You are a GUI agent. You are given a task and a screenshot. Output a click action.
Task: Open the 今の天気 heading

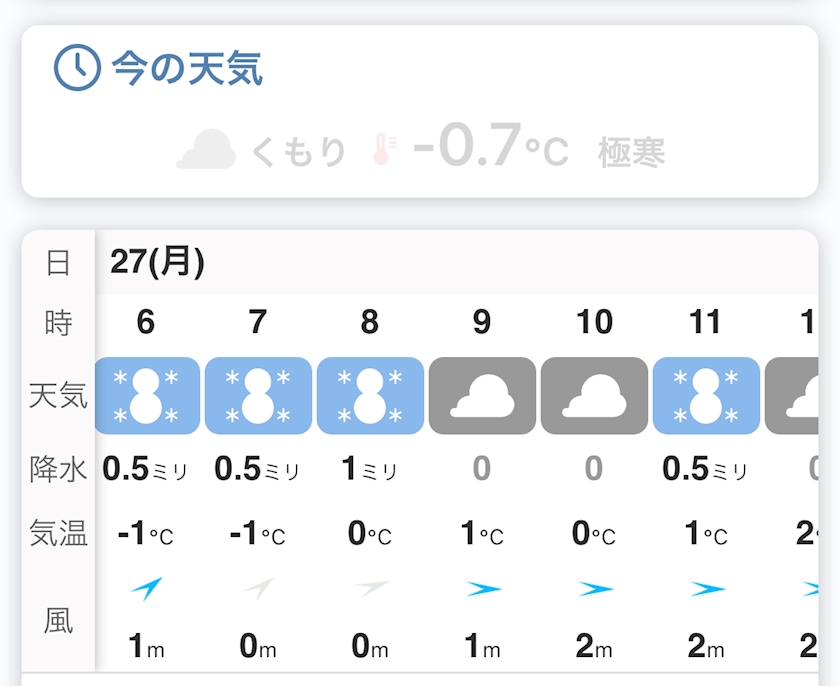pyautogui.click(x=186, y=69)
